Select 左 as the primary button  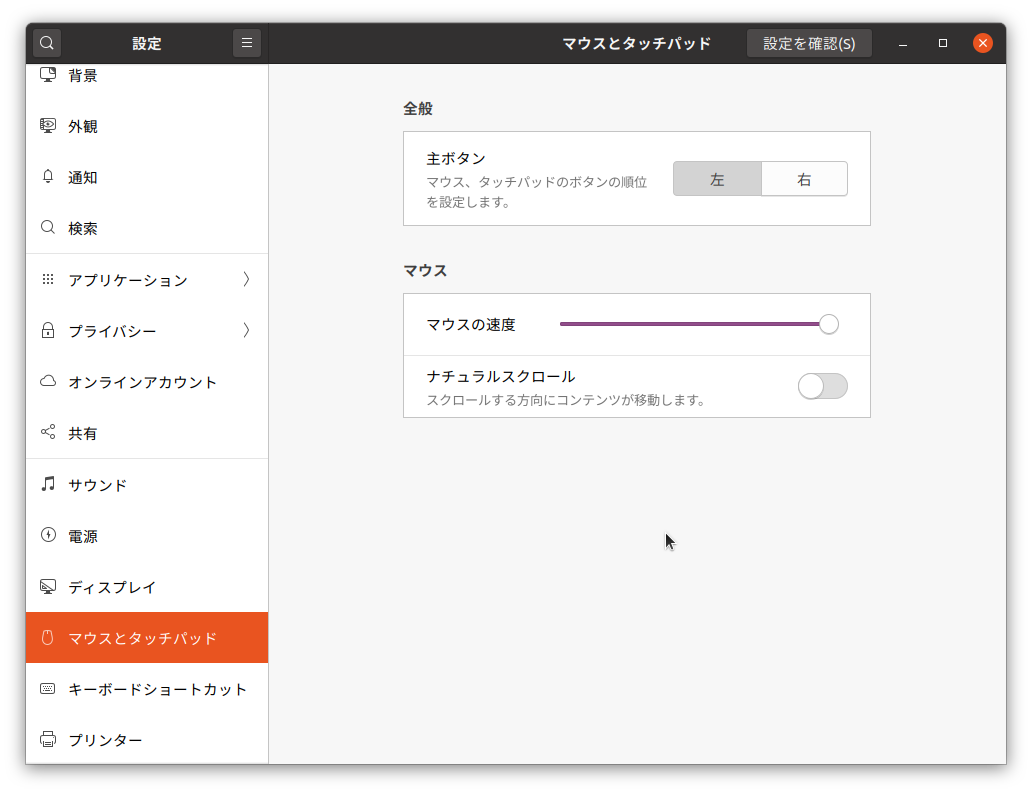tap(717, 179)
